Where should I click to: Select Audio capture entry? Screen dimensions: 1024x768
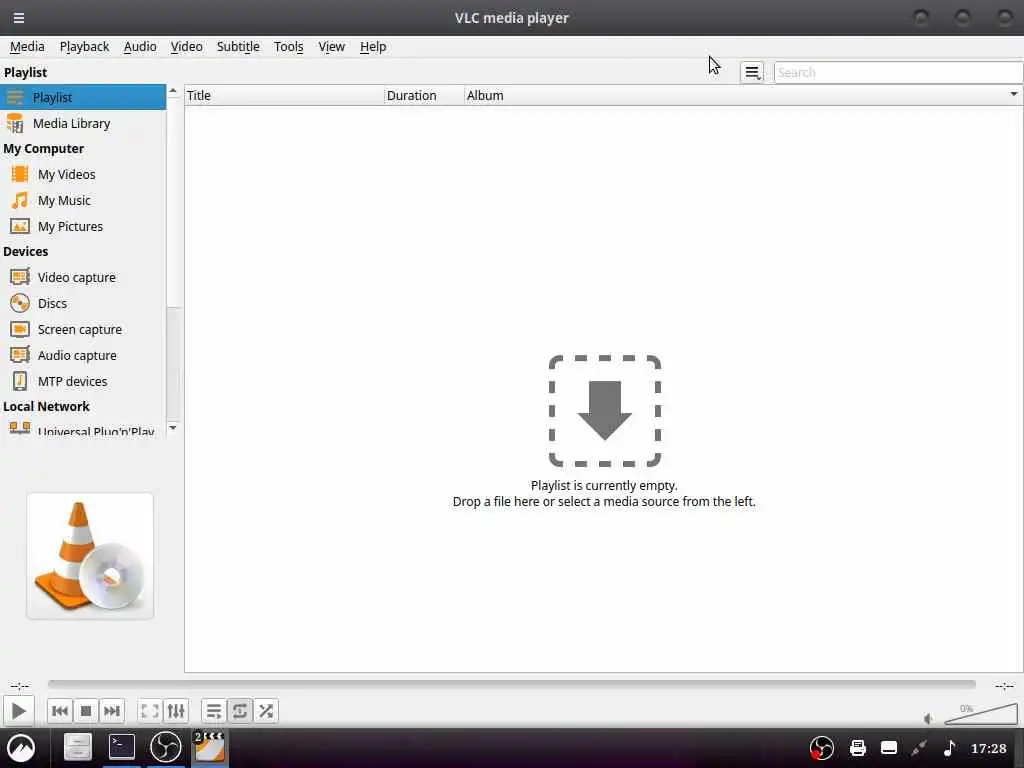point(83,356)
